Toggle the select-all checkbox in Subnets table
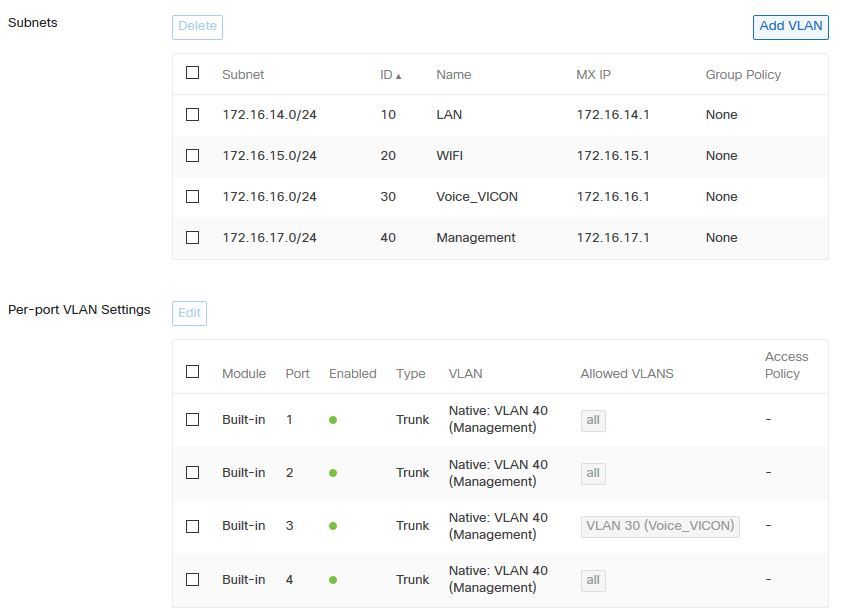This screenshot has height=610, width=850. pyautogui.click(x=193, y=73)
